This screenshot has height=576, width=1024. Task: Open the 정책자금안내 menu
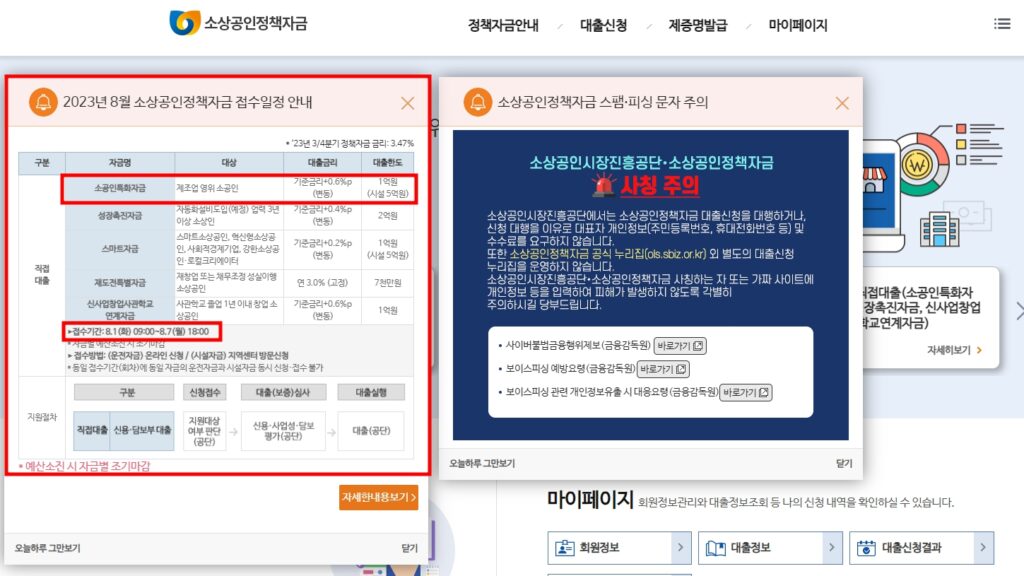pyautogui.click(x=503, y=25)
